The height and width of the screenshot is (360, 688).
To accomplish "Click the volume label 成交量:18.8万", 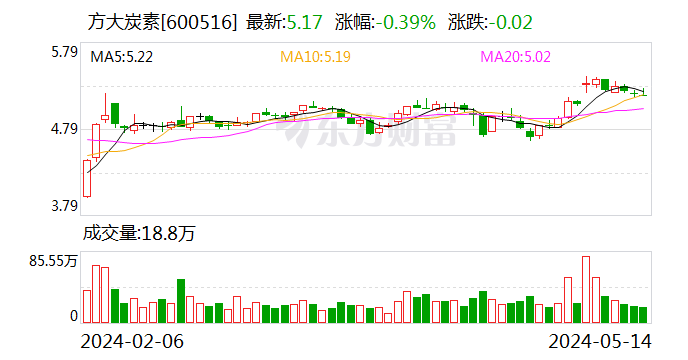I will coord(139,233).
